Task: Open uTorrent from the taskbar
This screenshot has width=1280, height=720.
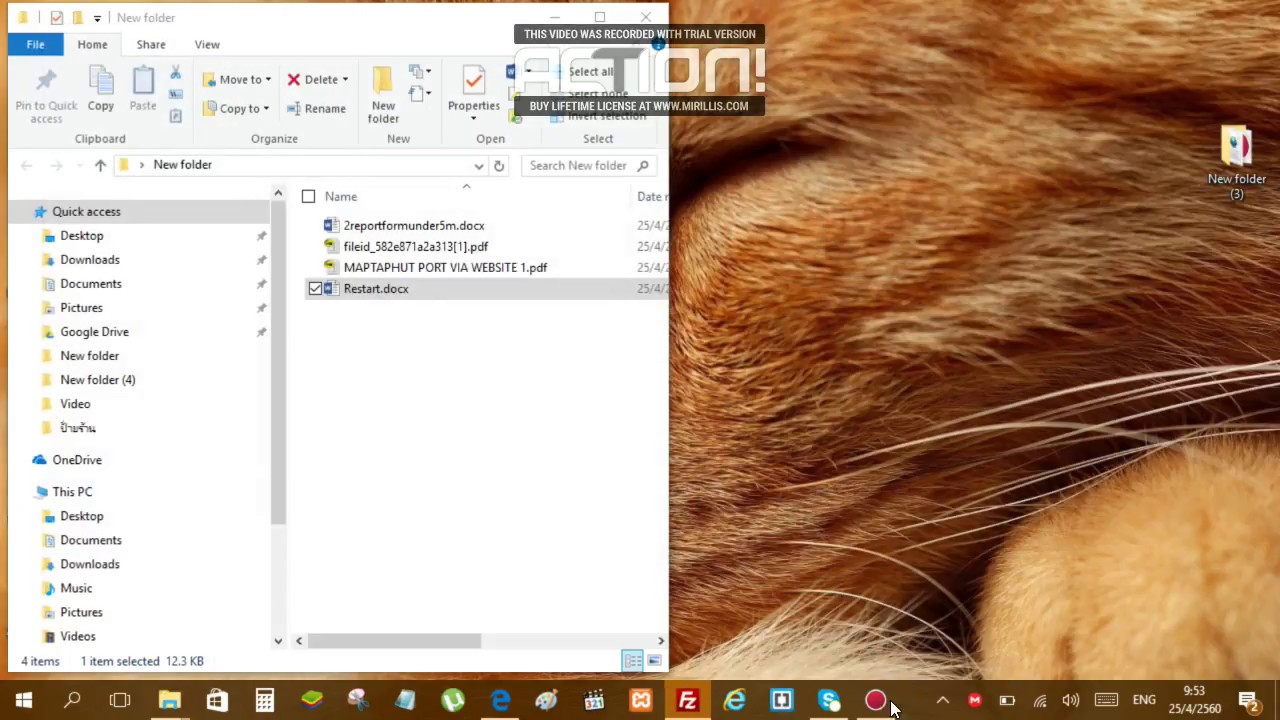Action: [452, 700]
